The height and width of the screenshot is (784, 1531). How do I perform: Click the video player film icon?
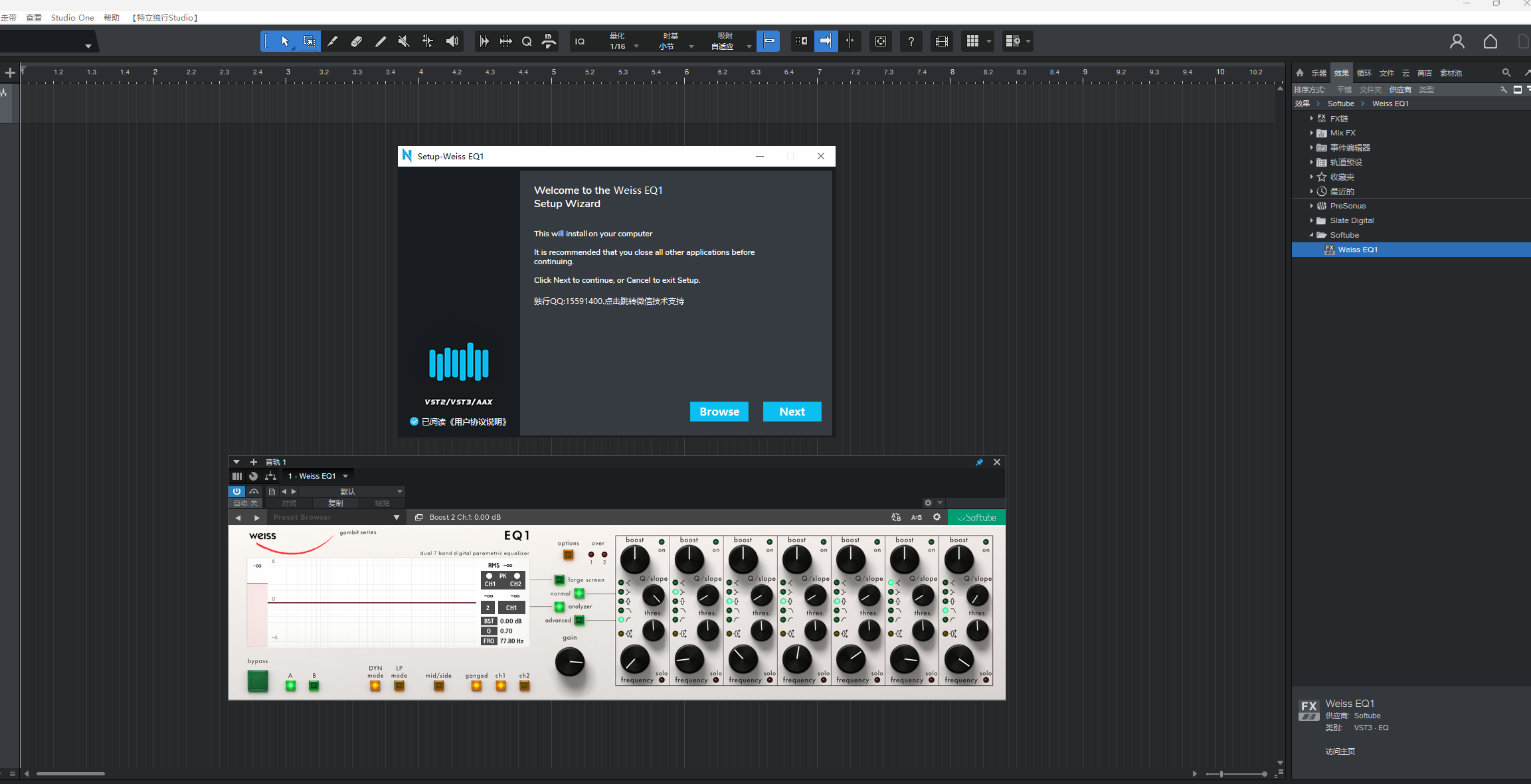coord(941,41)
